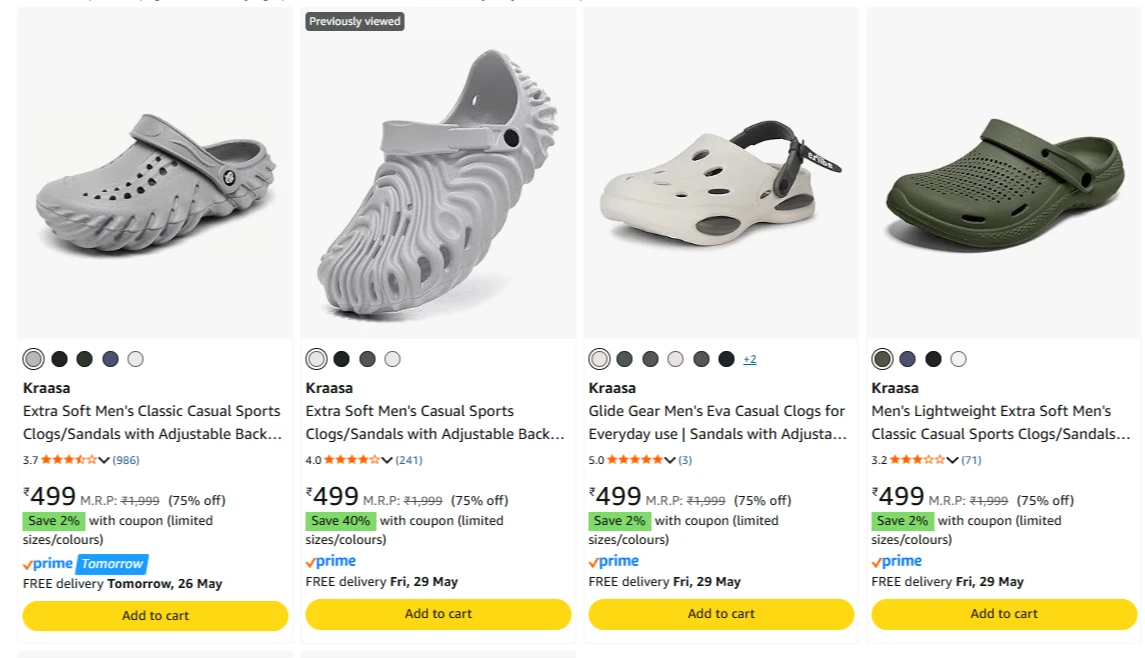Select the dark grey swatch under the swirl clog
This screenshot has width=1145, height=658.
[367, 359]
